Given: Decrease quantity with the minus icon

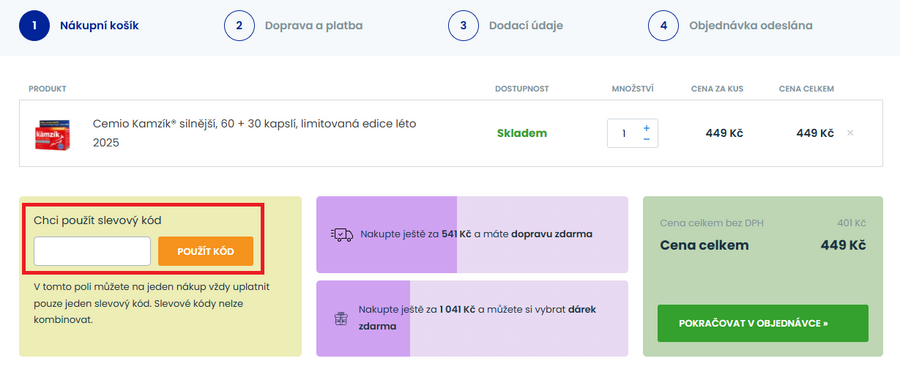Looking at the screenshot, I should [646, 140].
